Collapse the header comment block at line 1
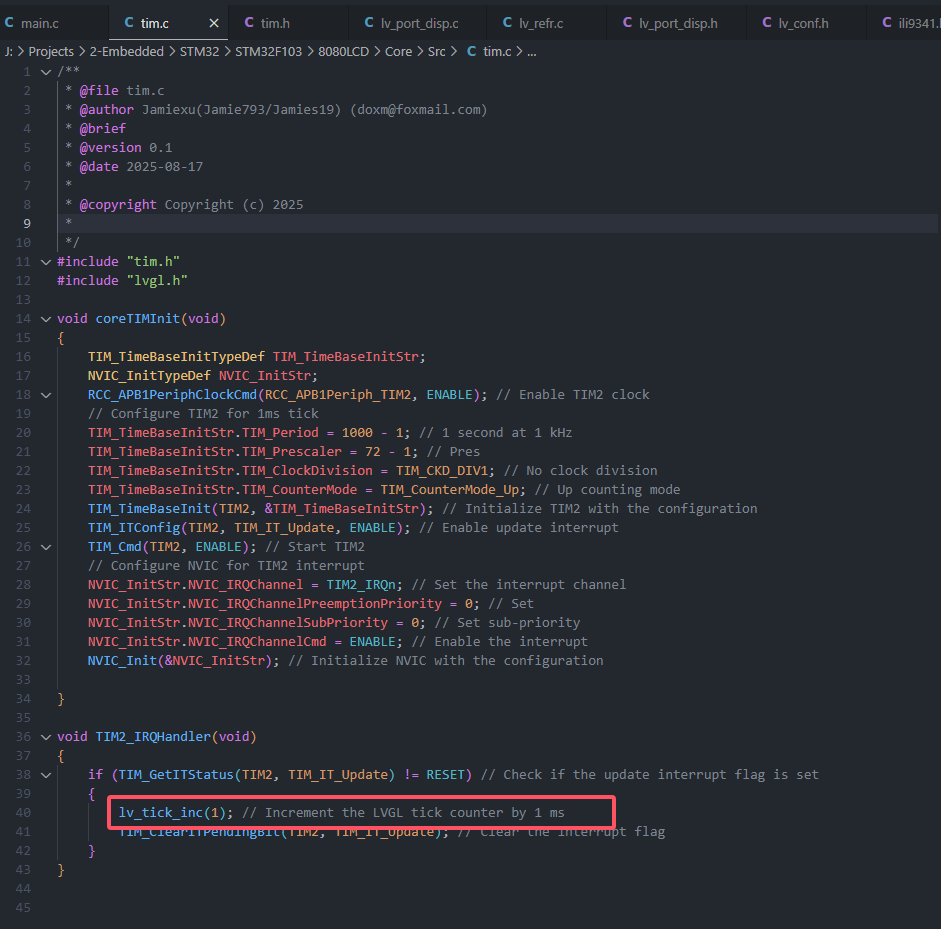Screen dimensions: 941x929 46,72
